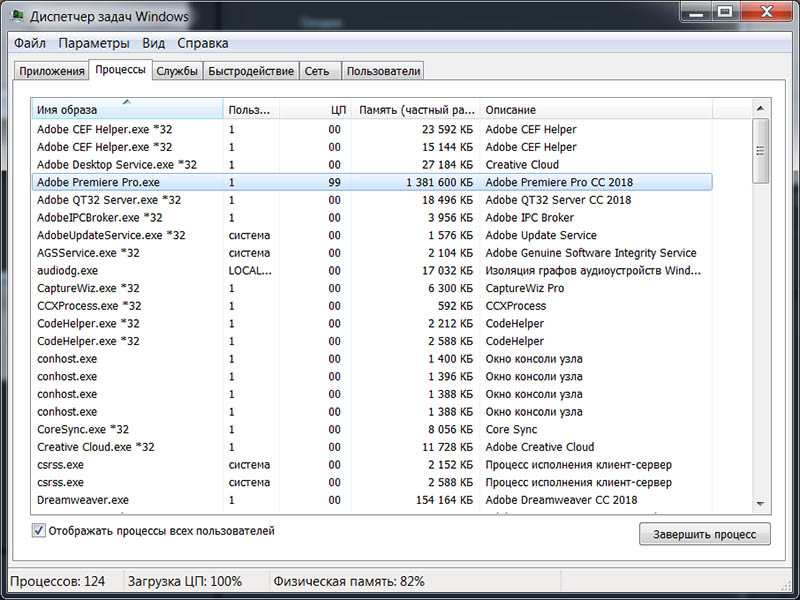Select the Adobe Premiere Pro.exe process
This screenshot has width=800, height=600.
372,182
